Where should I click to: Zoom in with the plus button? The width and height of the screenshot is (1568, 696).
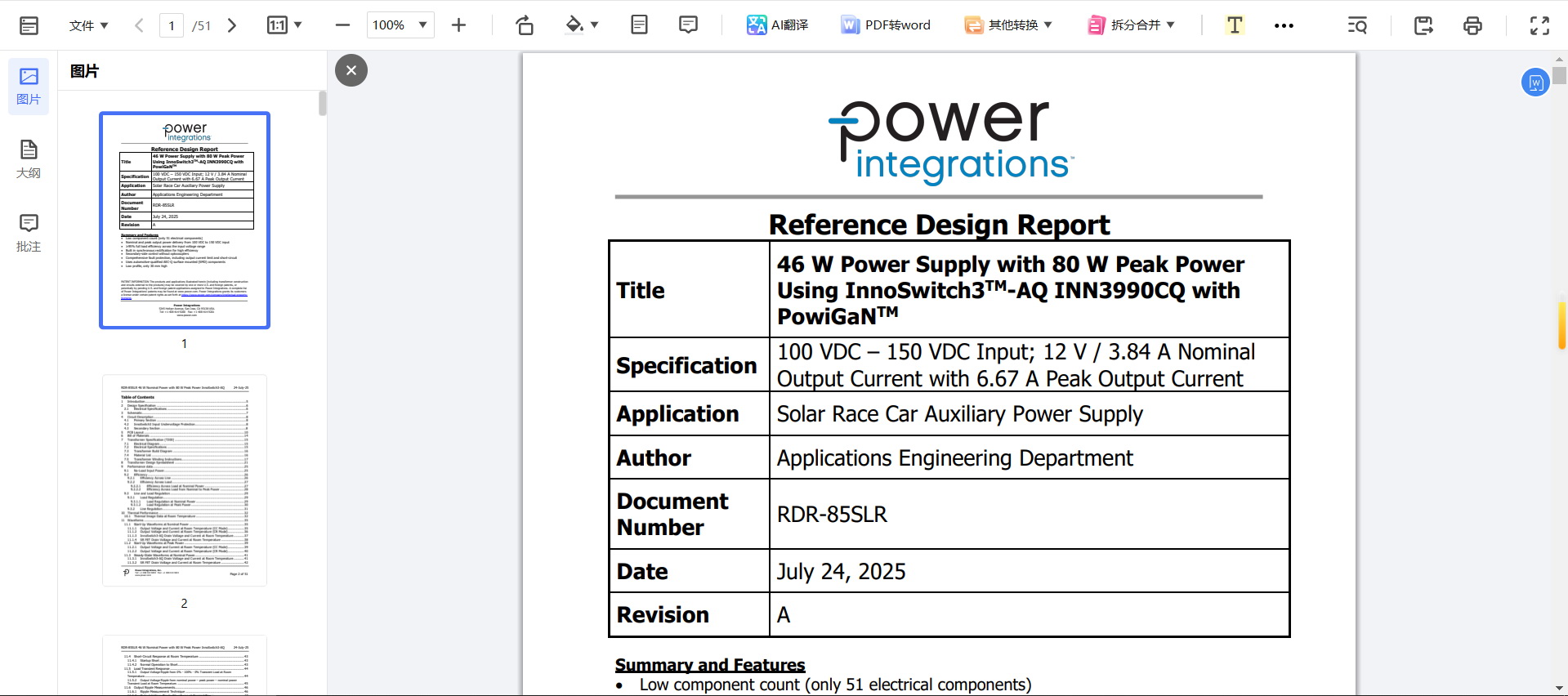(458, 25)
